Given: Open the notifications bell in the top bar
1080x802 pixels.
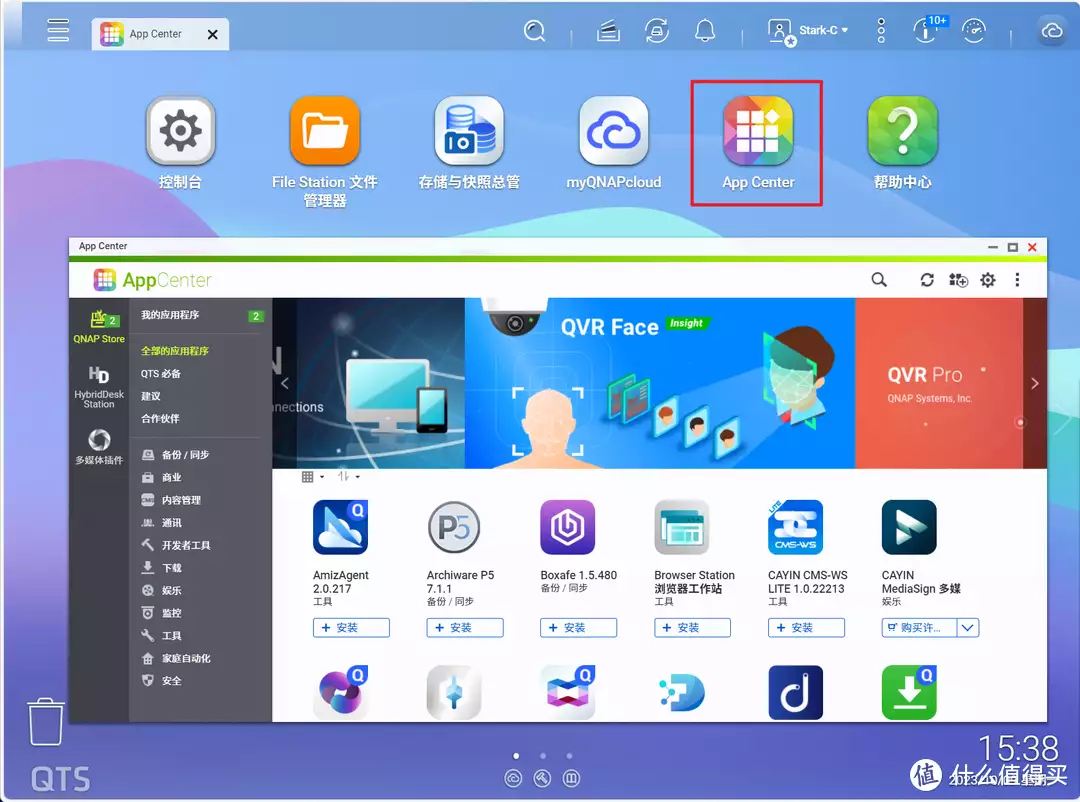Looking at the screenshot, I should (x=705, y=30).
